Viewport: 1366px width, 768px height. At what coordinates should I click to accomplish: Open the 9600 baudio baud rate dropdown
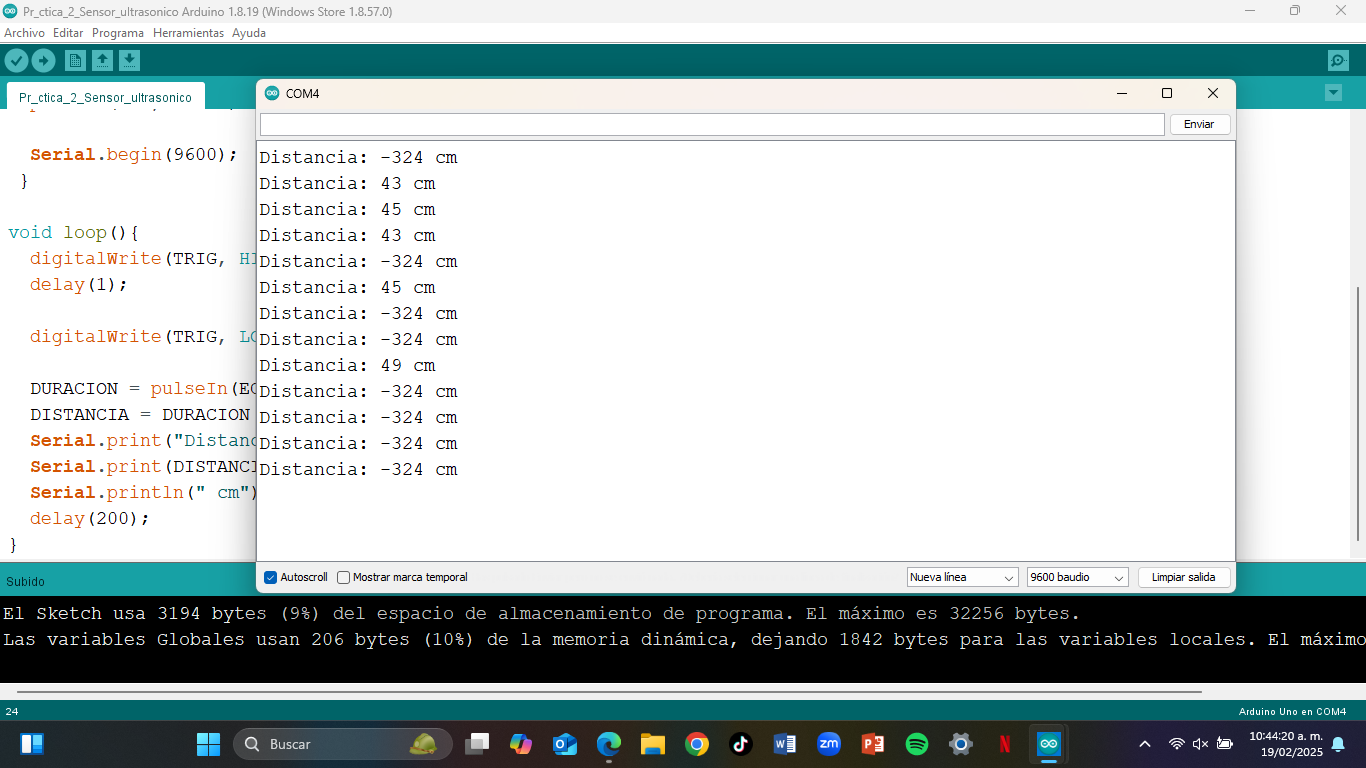click(x=1077, y=578)
